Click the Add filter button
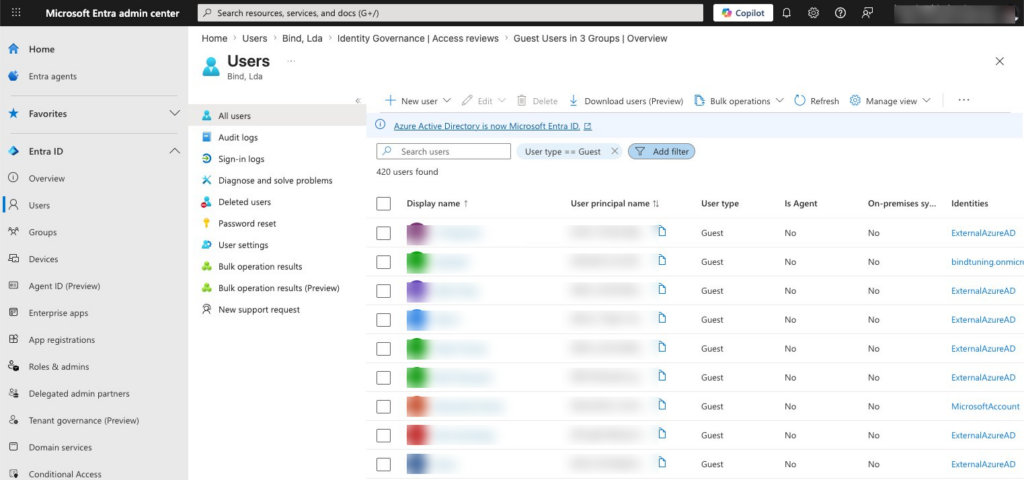This screenshot has height=480, width=1024. tap(661, 151)
